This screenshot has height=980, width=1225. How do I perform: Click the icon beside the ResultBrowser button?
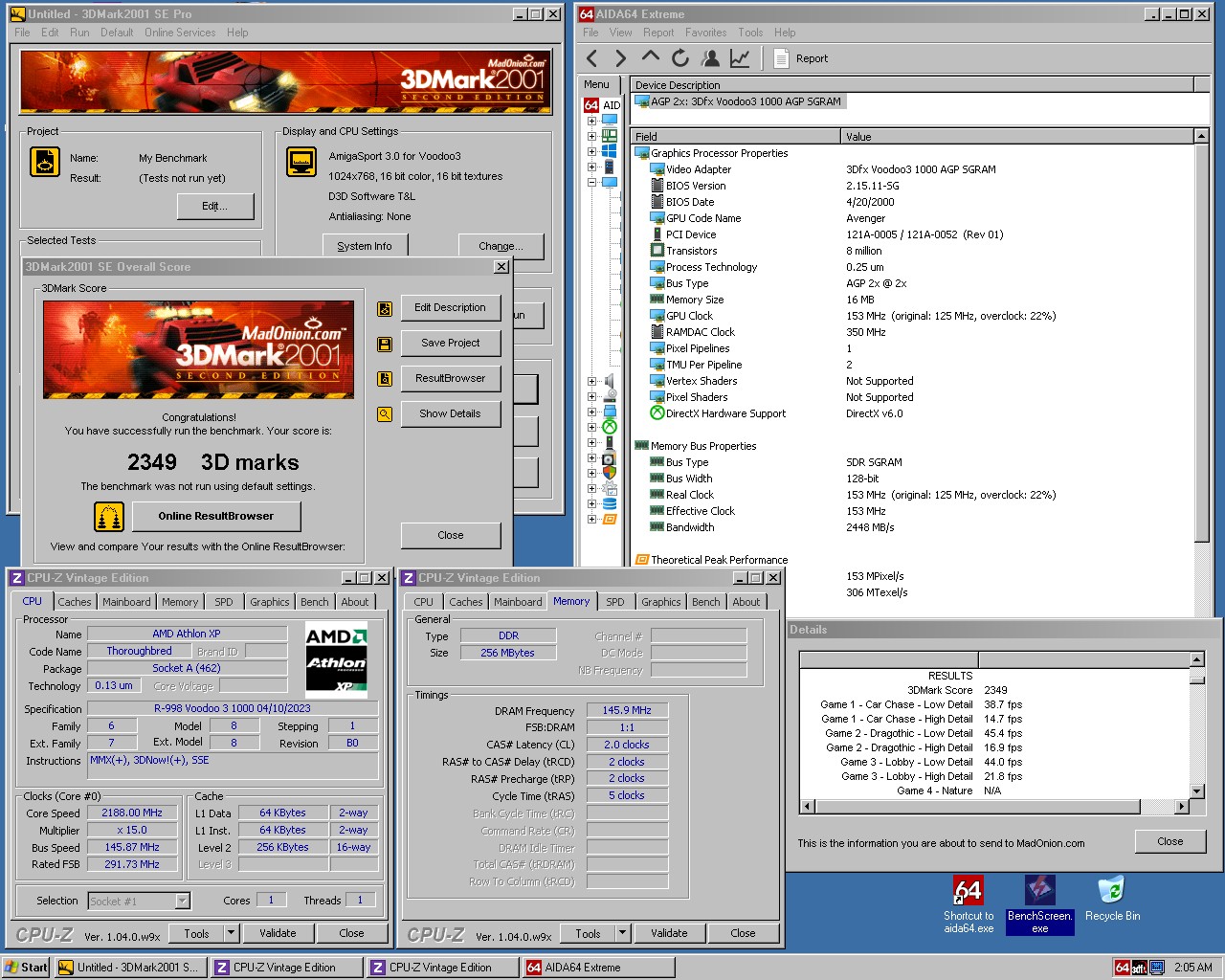(385, 379)
